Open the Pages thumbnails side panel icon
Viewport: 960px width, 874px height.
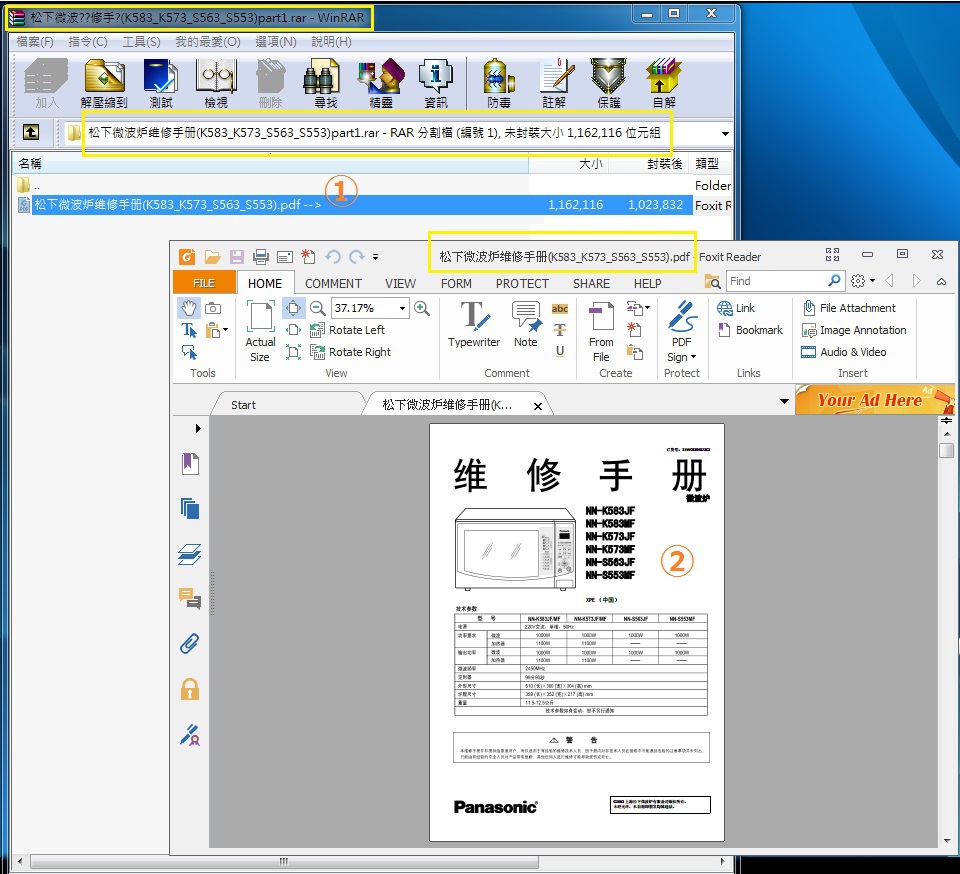click(190, 509)
